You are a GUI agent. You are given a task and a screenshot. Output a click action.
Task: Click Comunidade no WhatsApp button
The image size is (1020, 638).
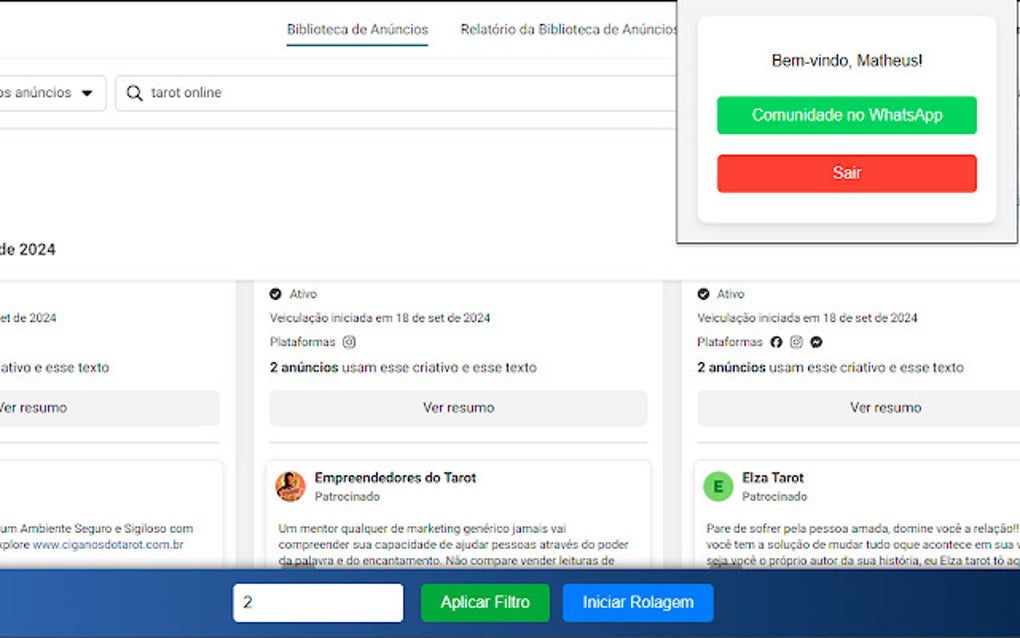pyautogui.click(x=846, y=115)
